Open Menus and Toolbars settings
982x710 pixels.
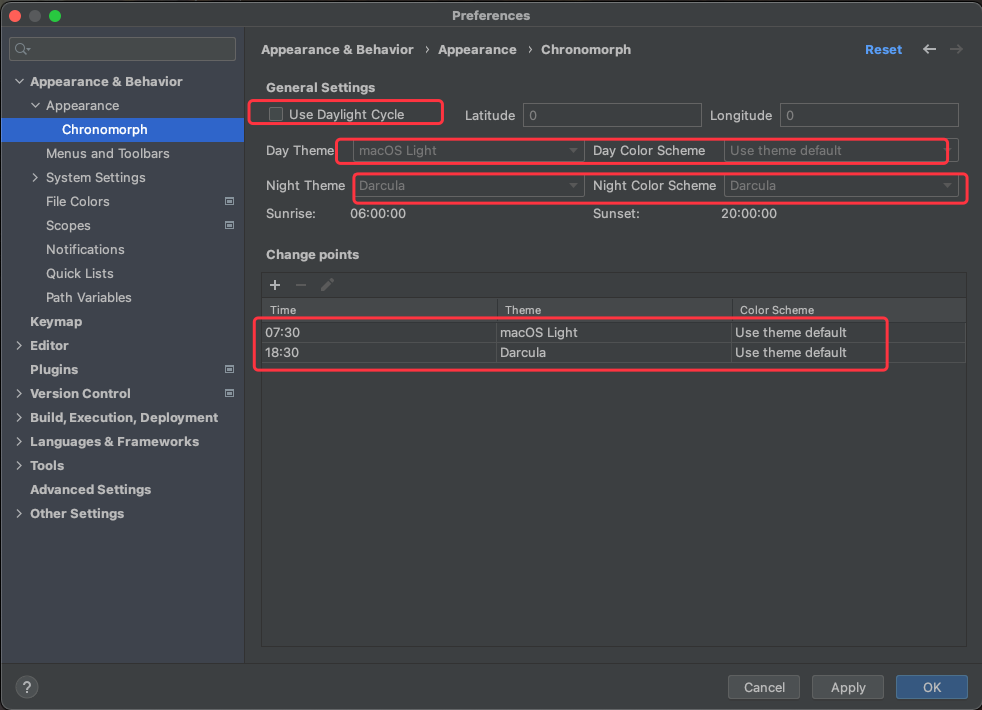(x=108, y=153)
